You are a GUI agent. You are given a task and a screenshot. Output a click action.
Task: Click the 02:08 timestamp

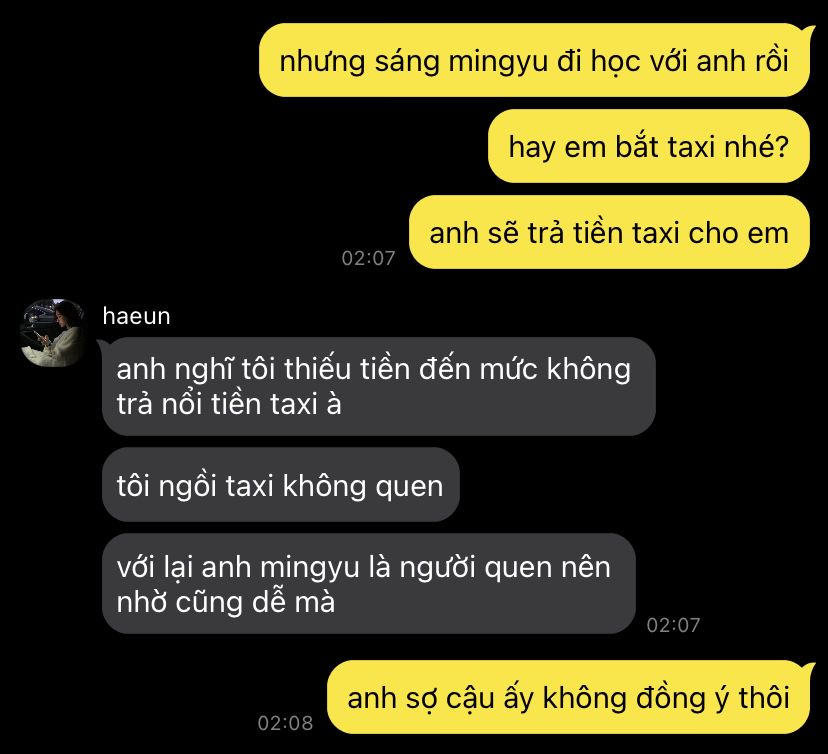285,723
